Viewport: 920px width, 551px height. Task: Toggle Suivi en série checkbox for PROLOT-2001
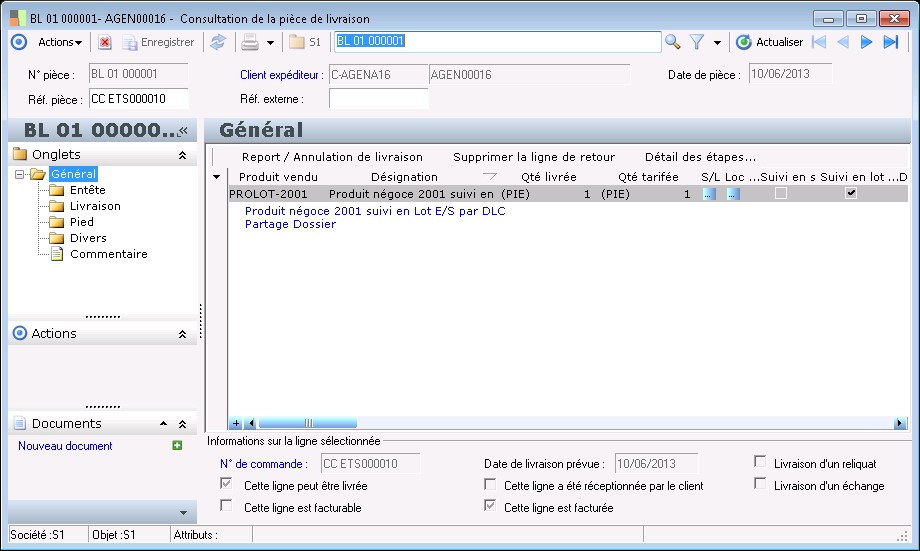[781, 193]
